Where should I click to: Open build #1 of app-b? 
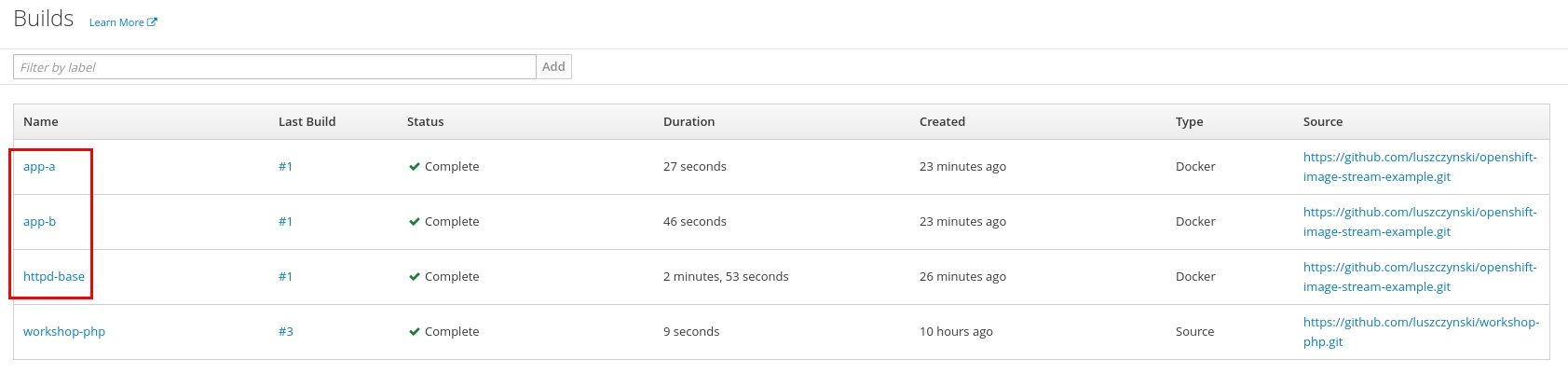pyautogui.click(x=285, y=222)
